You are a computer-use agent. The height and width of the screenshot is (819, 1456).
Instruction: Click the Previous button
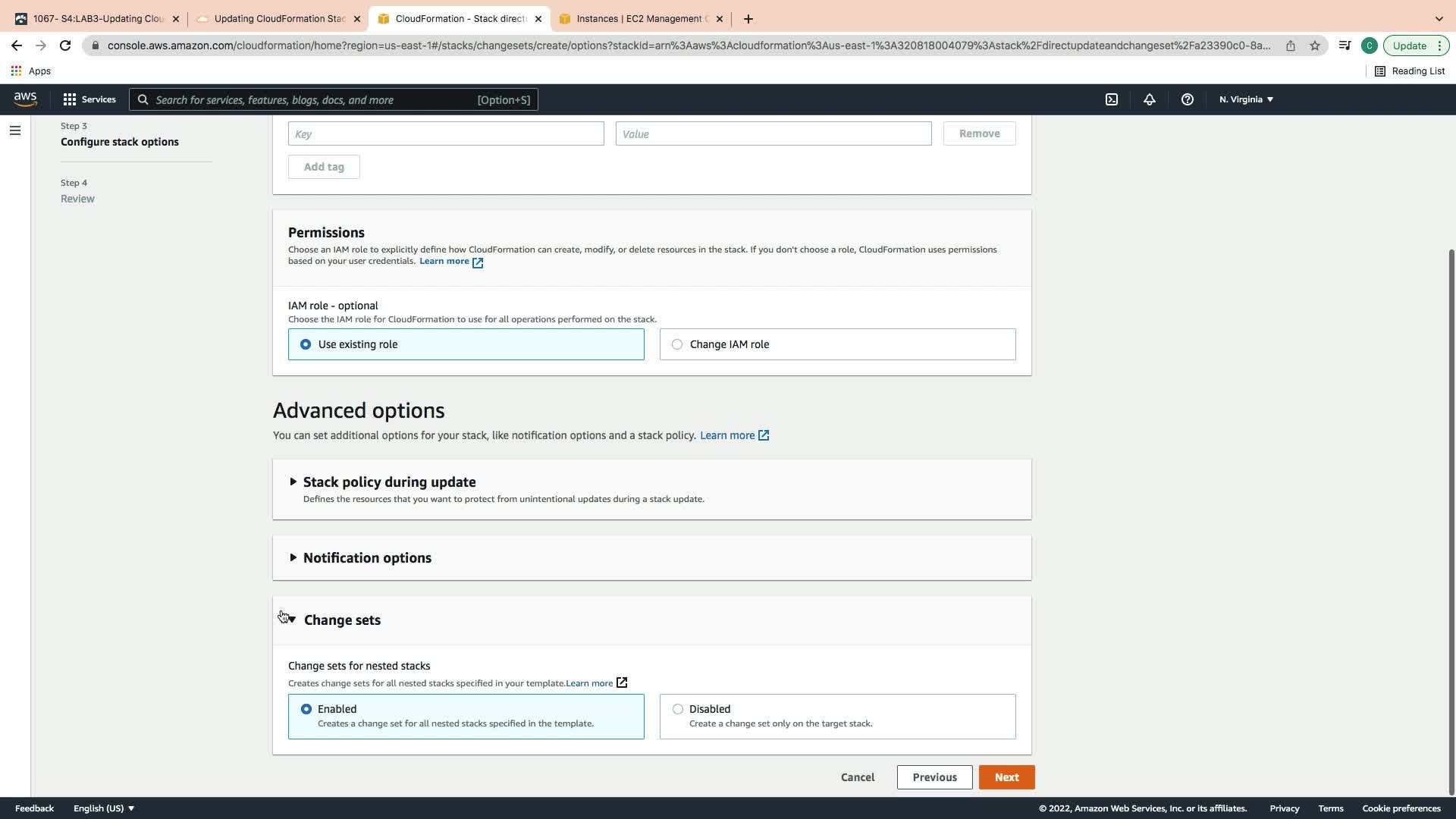(x=934, y=777)
